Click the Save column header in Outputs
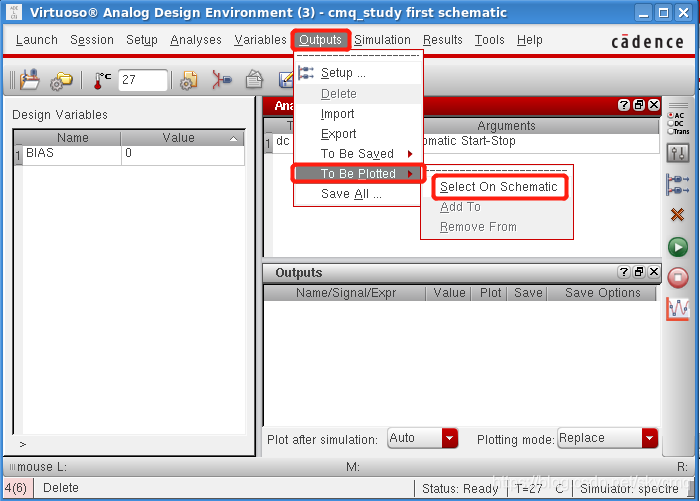The image size is (700, 501). (528, 293)
